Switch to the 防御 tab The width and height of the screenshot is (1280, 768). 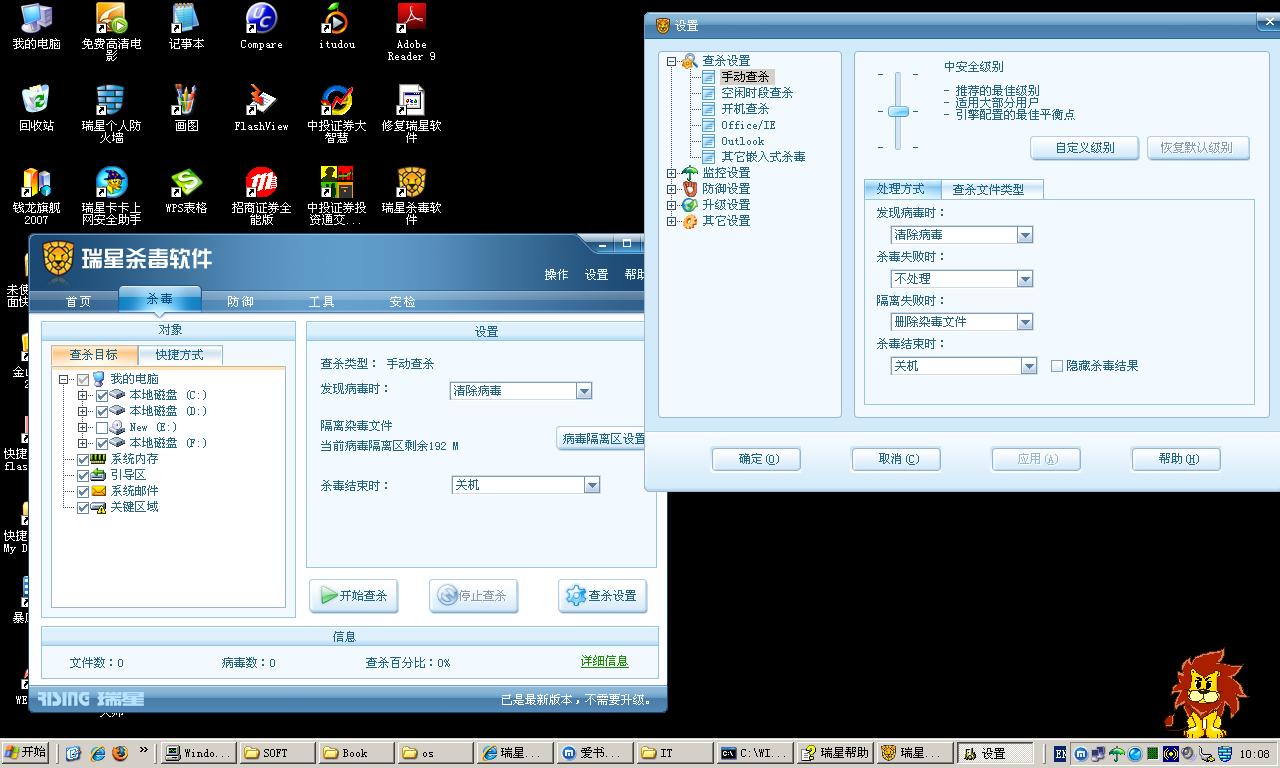[x=240, y=301]
